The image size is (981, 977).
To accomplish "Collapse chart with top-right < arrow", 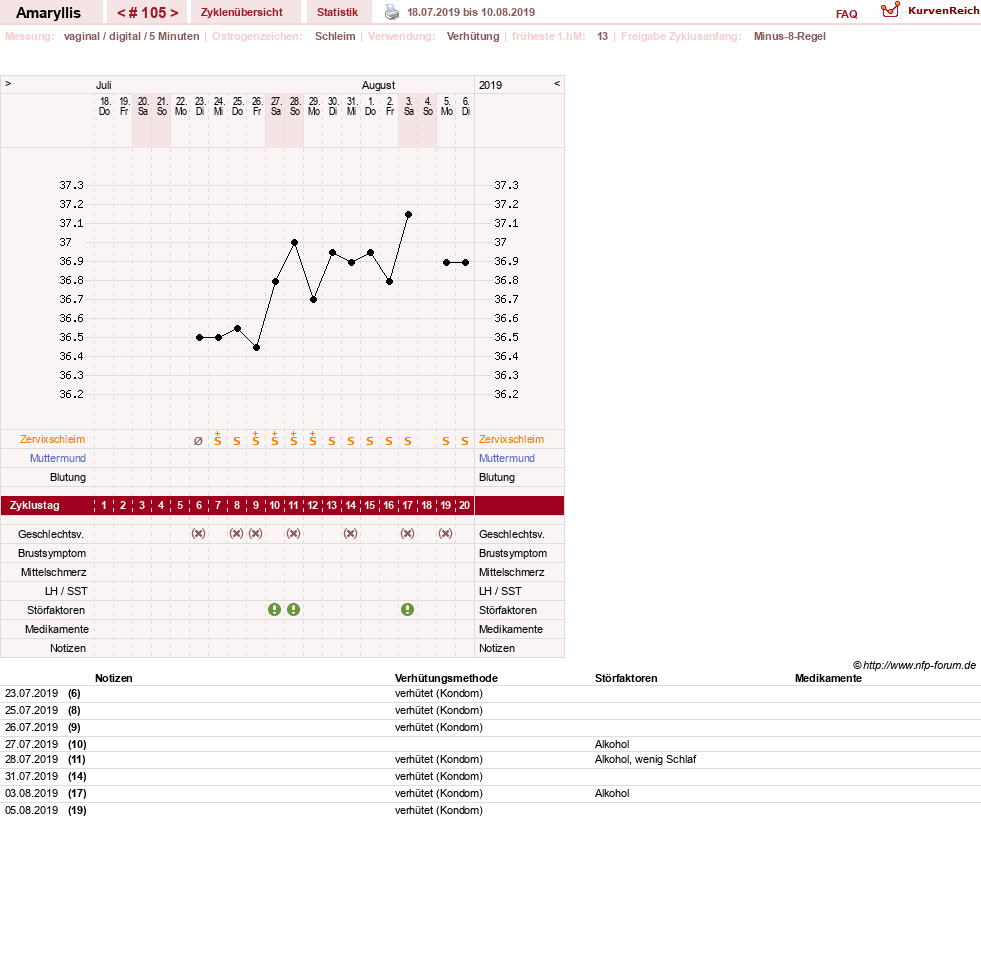I will (x=557, y=83).
